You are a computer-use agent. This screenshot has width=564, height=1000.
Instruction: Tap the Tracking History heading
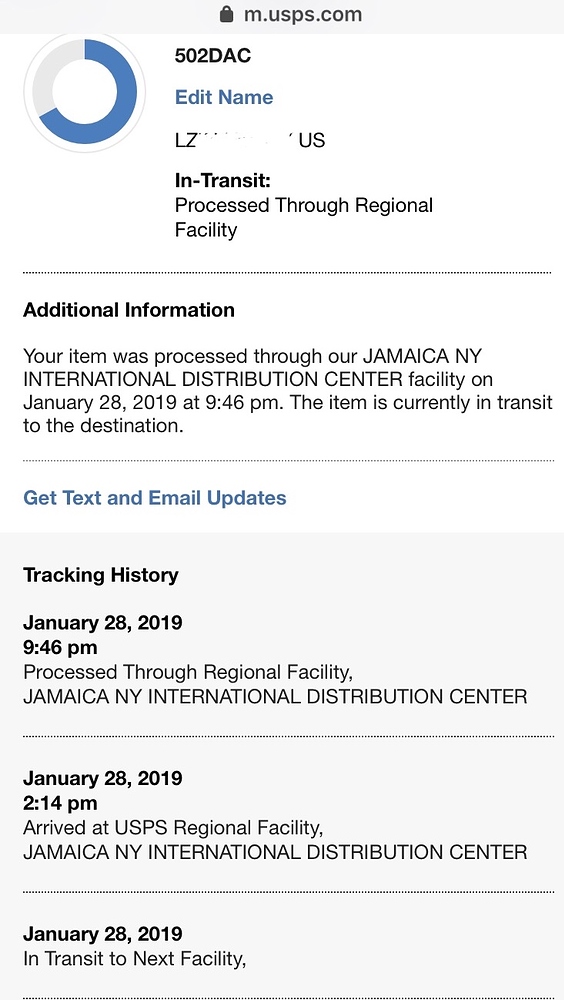tap(101, 575)
